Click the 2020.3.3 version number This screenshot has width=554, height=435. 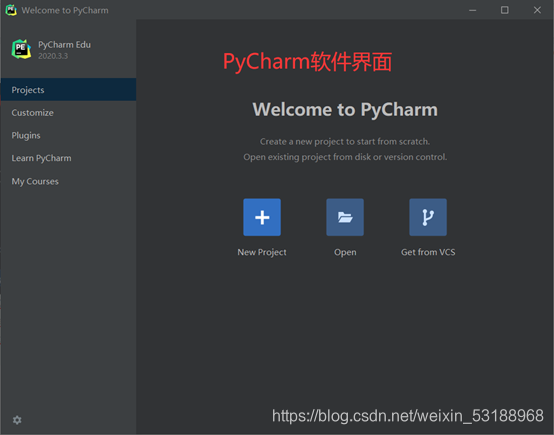[53, 56]
